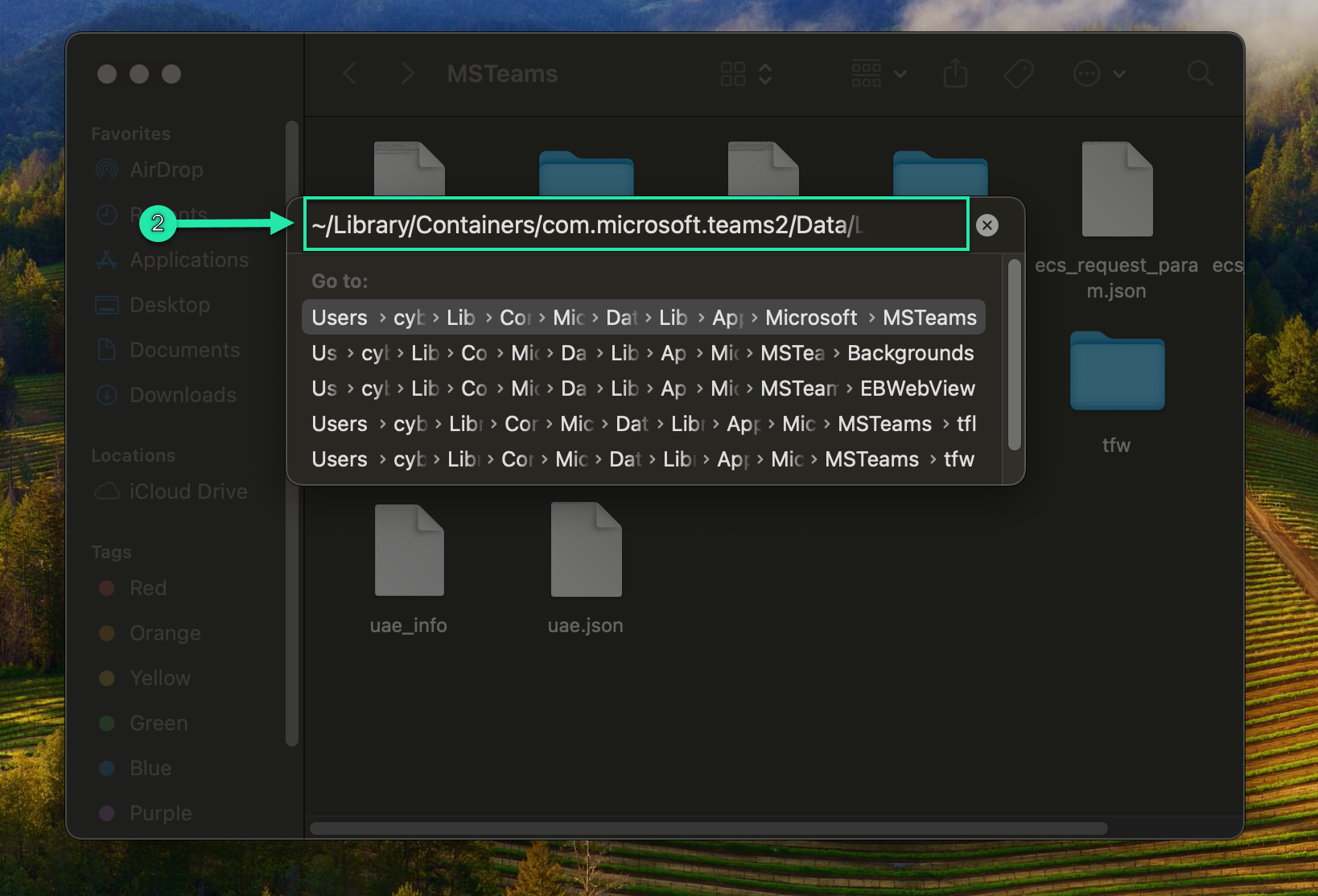Image resolution: width=1318 pixels, height=896 pixels.
Task: Click the MSTeams window title
Action: [502, 74]
